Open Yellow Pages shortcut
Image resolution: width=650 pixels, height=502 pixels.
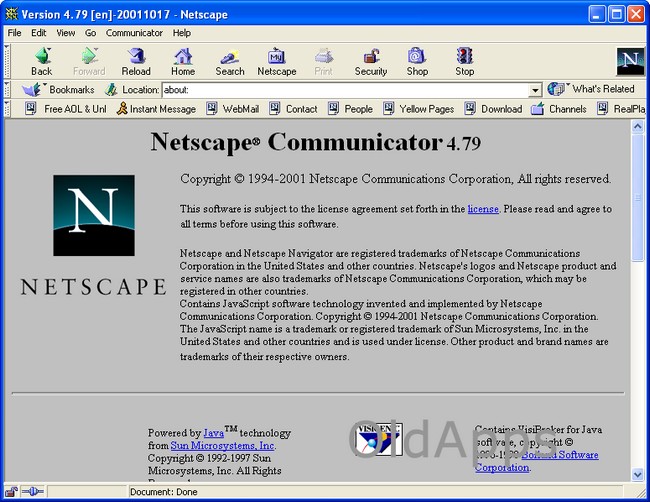click(x=418, y=109)
